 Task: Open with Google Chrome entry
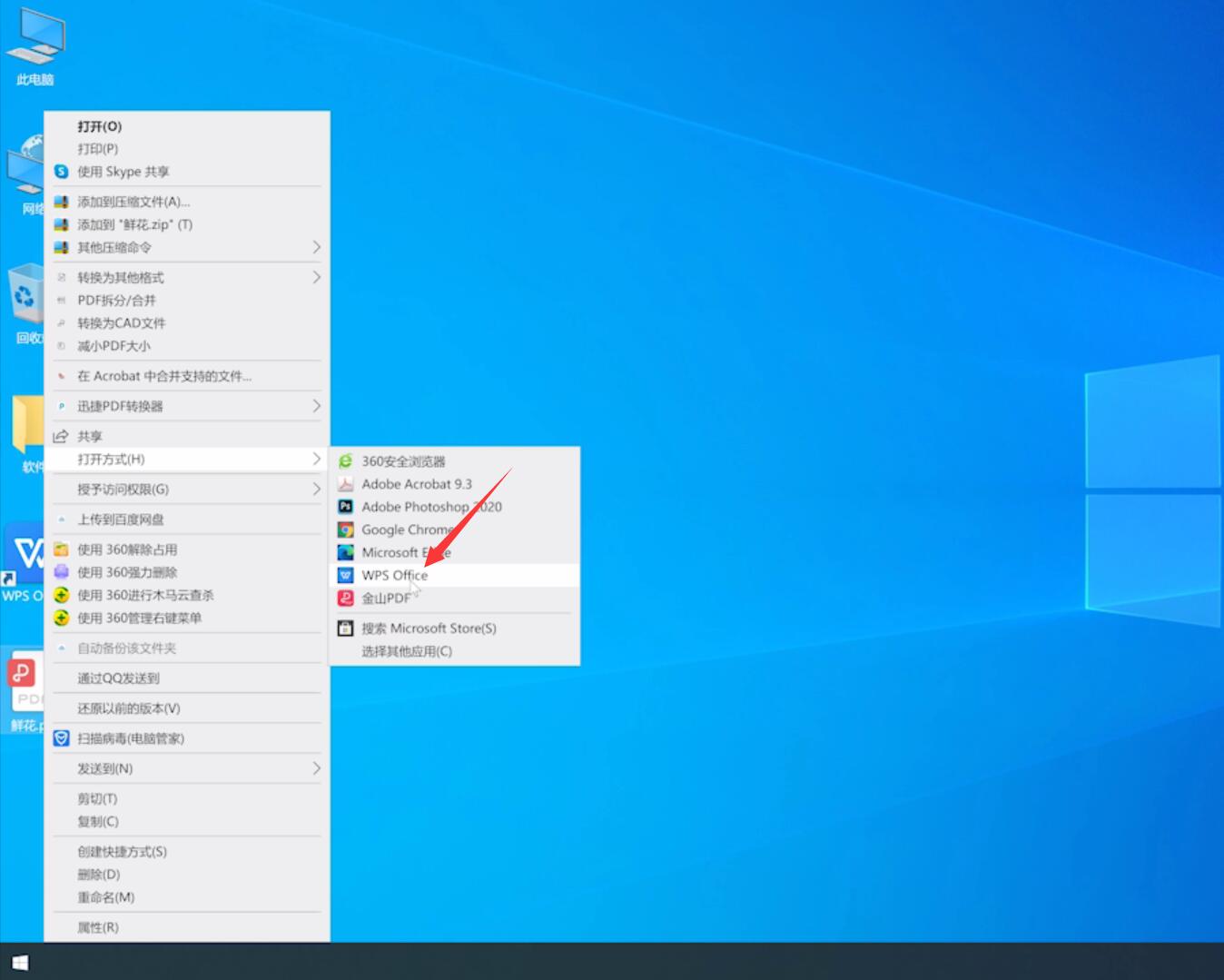455,530
